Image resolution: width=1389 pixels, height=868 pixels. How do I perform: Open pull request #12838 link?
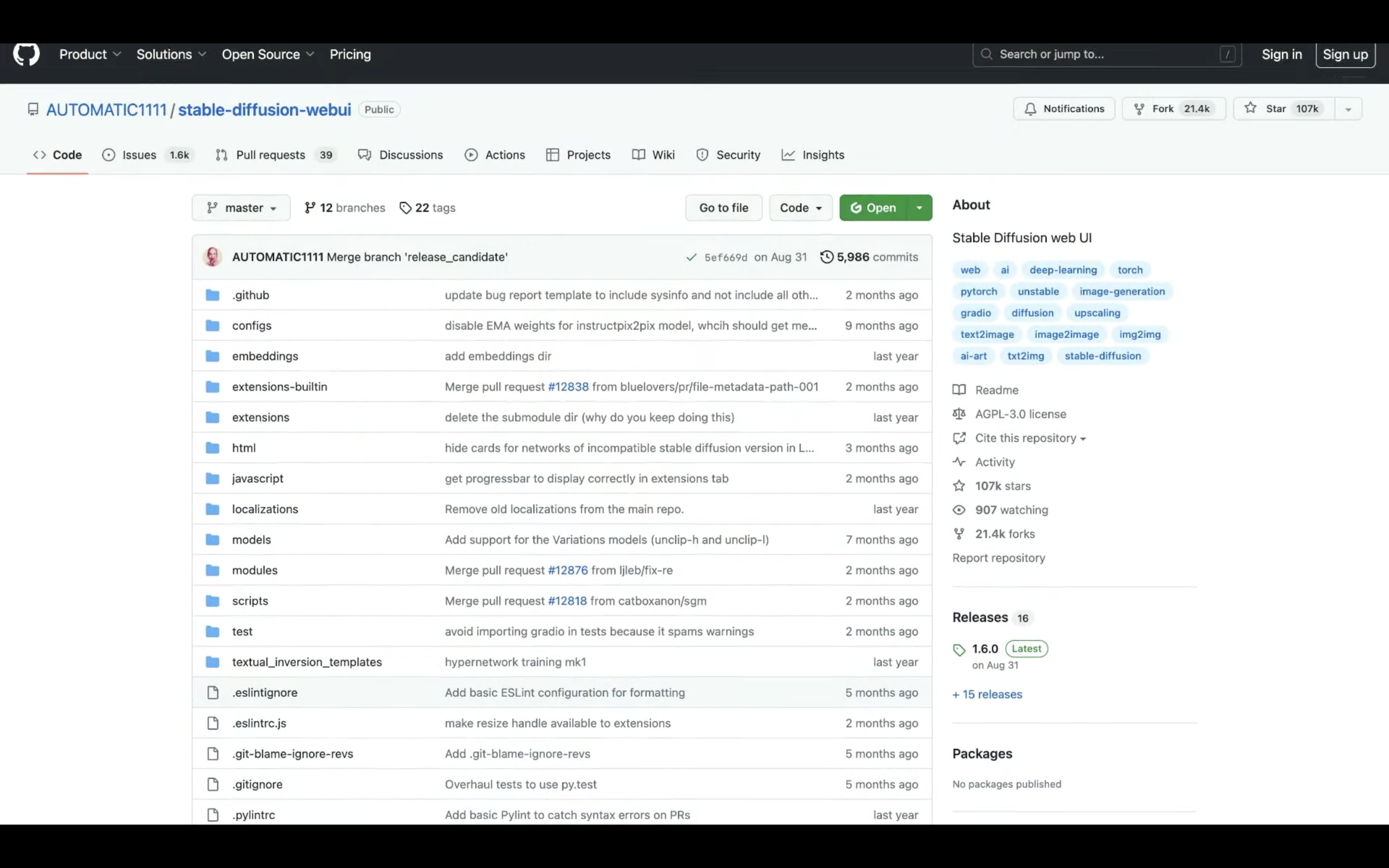pyautogui.click(x=568, y=386)
